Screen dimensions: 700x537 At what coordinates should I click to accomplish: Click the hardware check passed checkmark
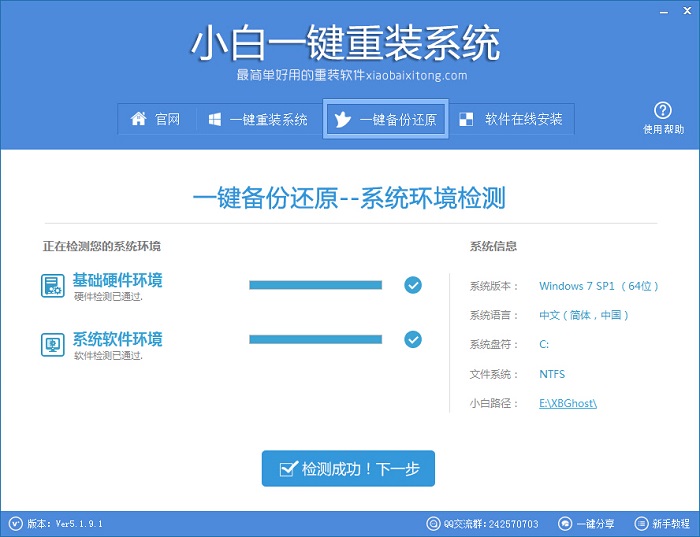[413, 285]
